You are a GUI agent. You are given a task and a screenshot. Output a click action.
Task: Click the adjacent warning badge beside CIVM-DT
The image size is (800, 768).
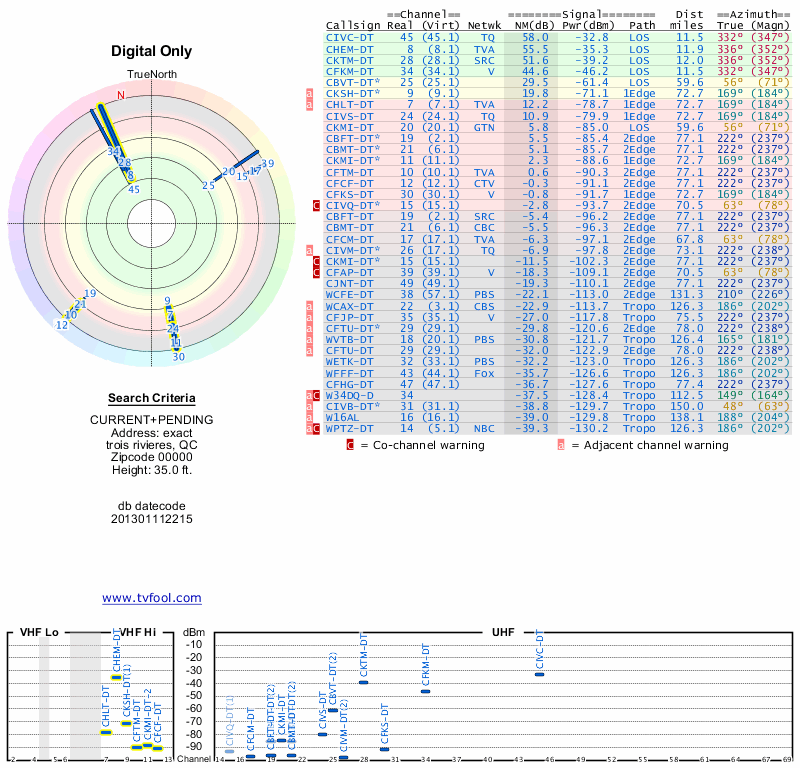point(309,251)
